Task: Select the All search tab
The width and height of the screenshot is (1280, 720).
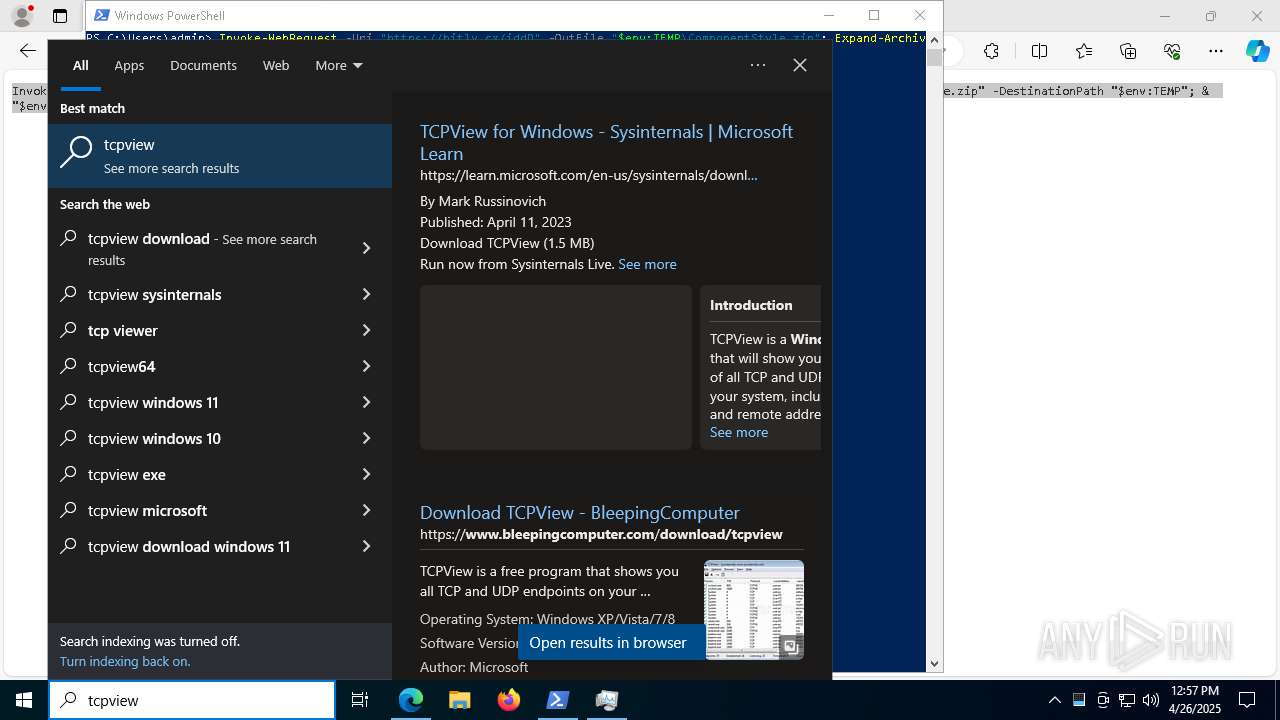Action: coord(80,66)
